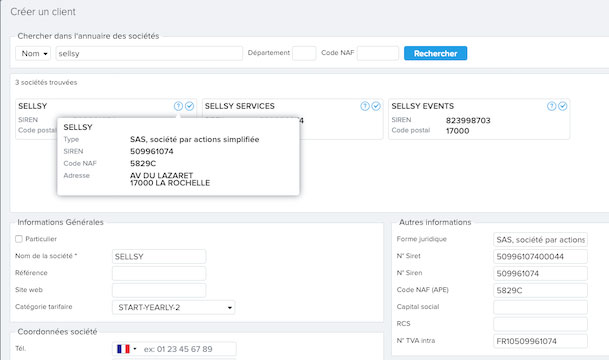The height and width of the screenshot is (360, 609).
Task: Click the Code NAF search input field
Action: coord(378,53)
